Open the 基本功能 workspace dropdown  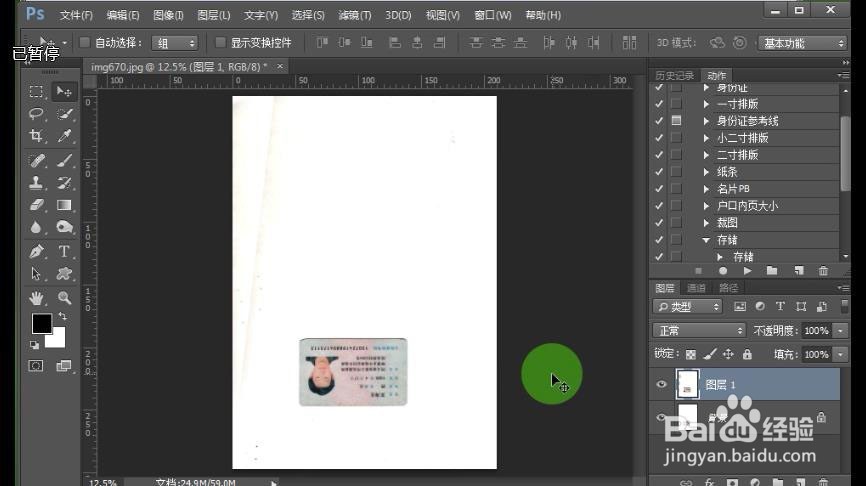point(802,43)
